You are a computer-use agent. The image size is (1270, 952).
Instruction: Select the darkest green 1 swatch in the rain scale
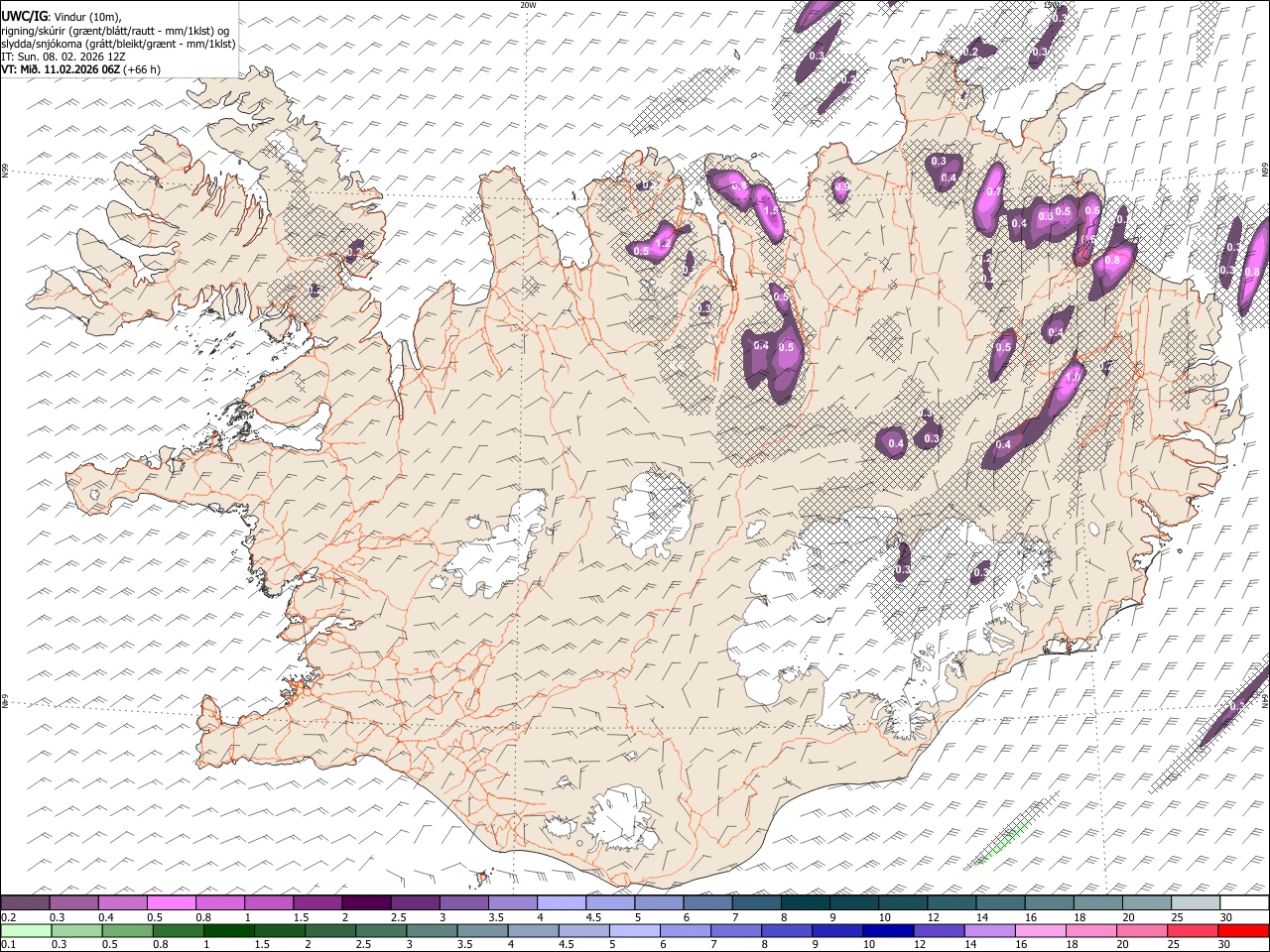228,930
